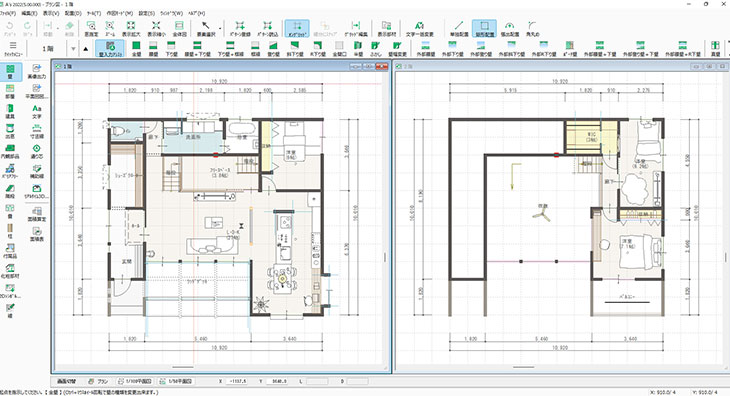
Task: Enable the 単独配置 single placement mode
Action: tap(459, 29)
